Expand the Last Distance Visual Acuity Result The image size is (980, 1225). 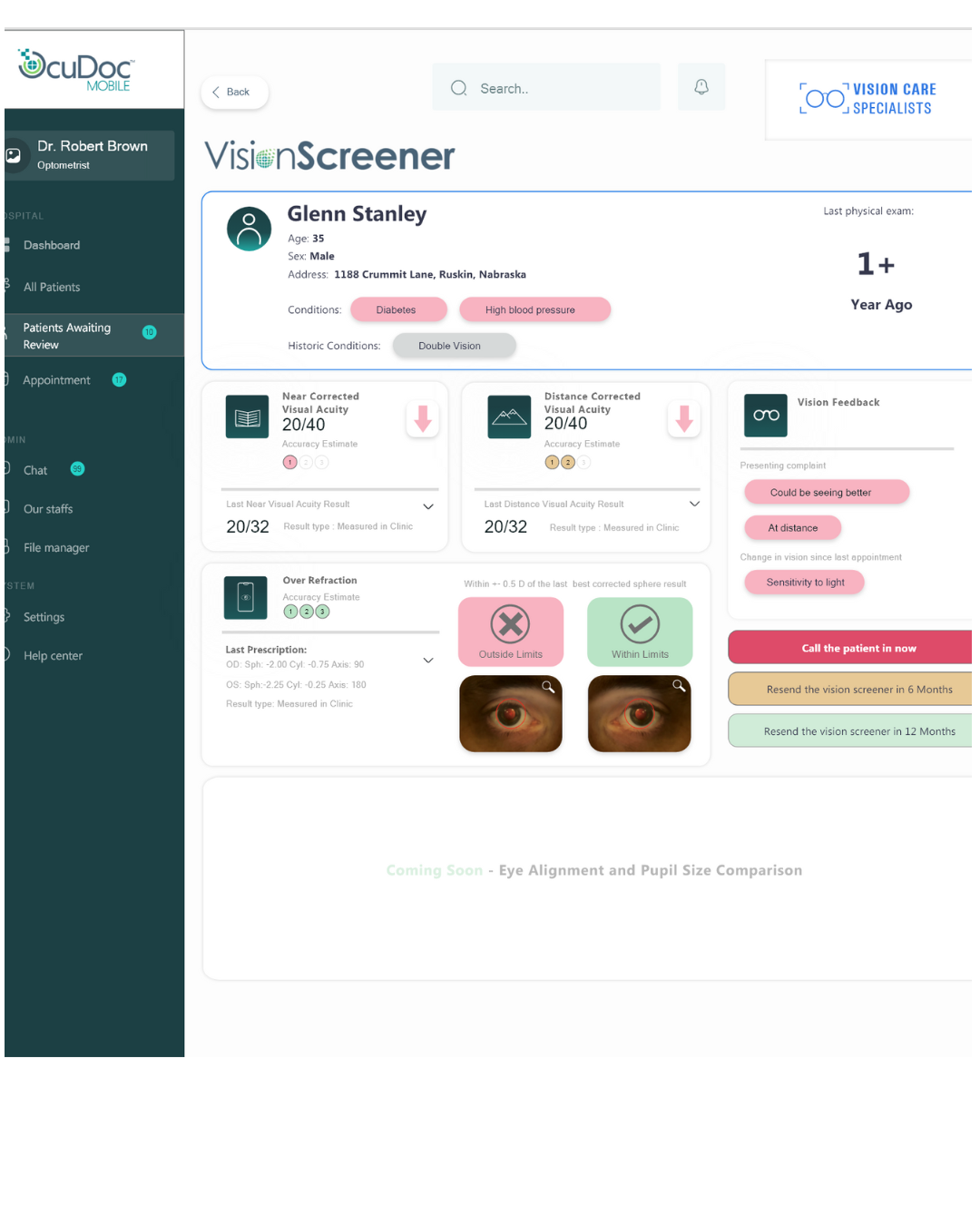tap(694, 503)
